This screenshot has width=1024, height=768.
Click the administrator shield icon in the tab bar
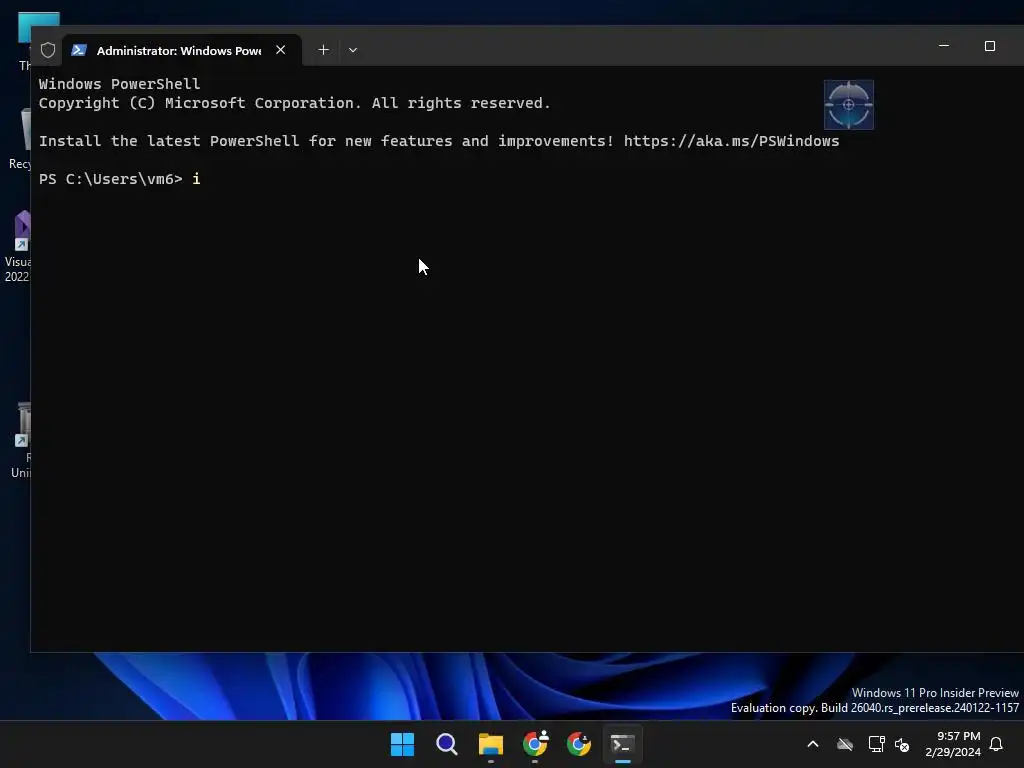point(48,50)
